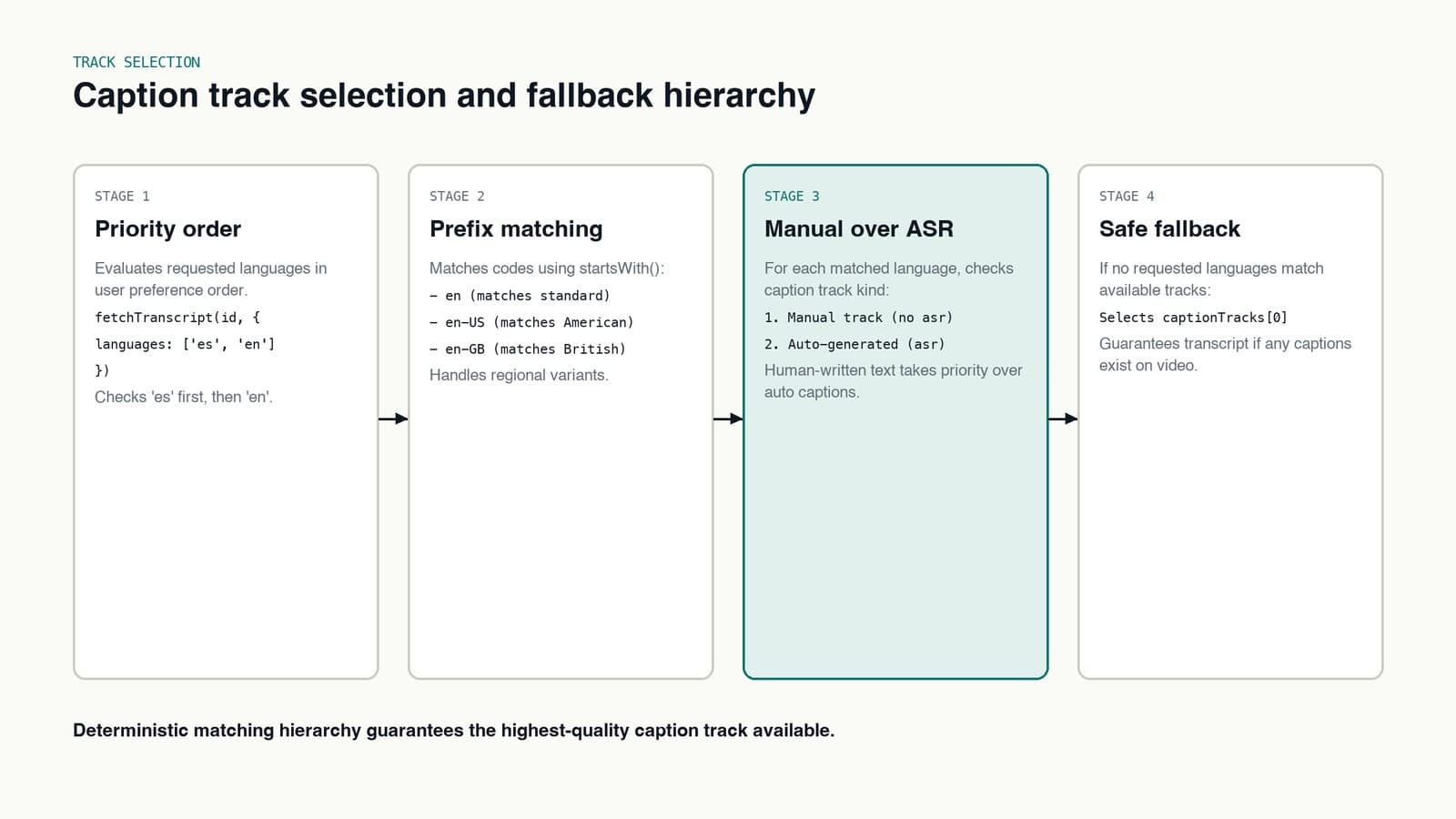Select the TRACK SELECTION section label
The height and width of the screenshot is (819, 1456).
(136, 62)
